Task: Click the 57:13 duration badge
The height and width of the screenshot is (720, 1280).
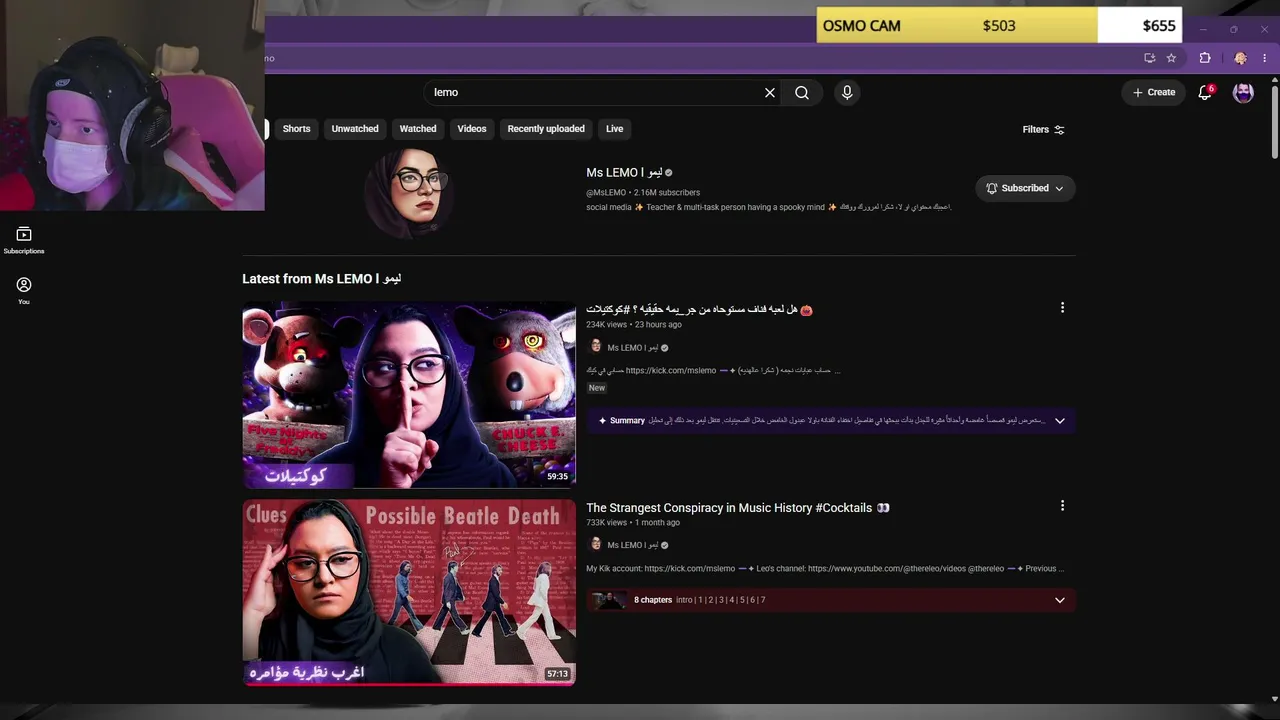Action: 557,674
